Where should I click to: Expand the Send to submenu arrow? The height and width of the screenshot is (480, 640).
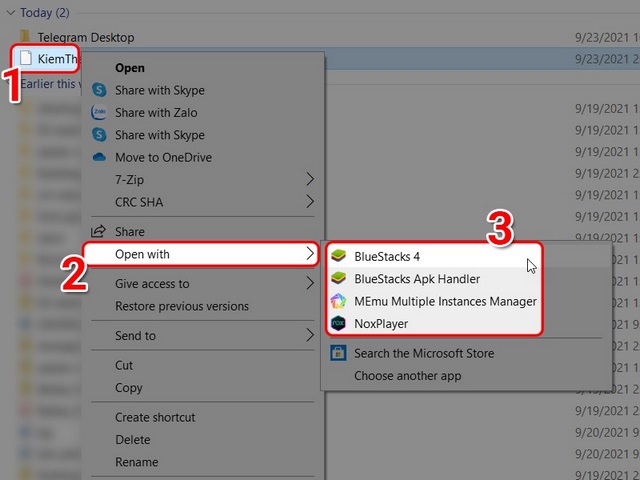tap(310, 336)
